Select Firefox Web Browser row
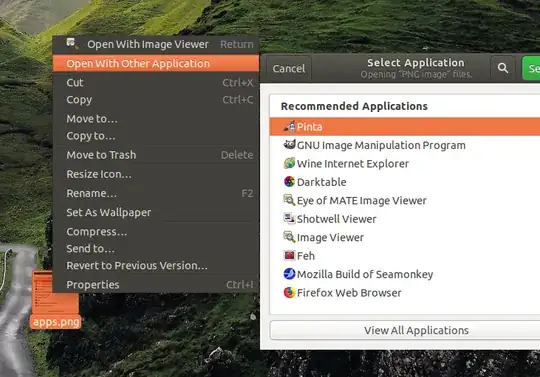Image resolution: width=540 pixels, height=377 pixels. tap(405, 293)
